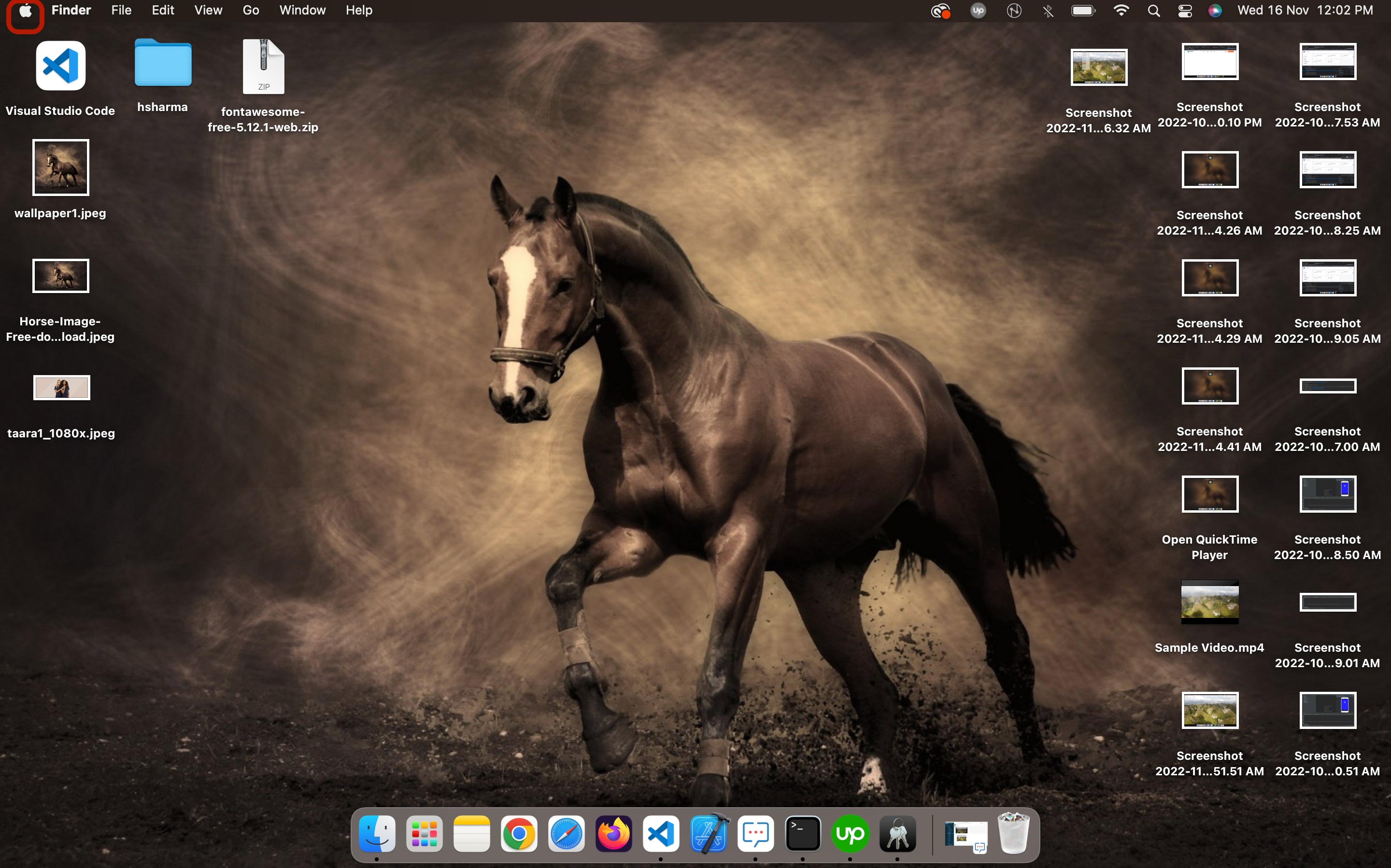The height and width of the screenshot is (868, 1391).
Task: Launch Firefox from the Dock
Action: click(x=613, y=834)
